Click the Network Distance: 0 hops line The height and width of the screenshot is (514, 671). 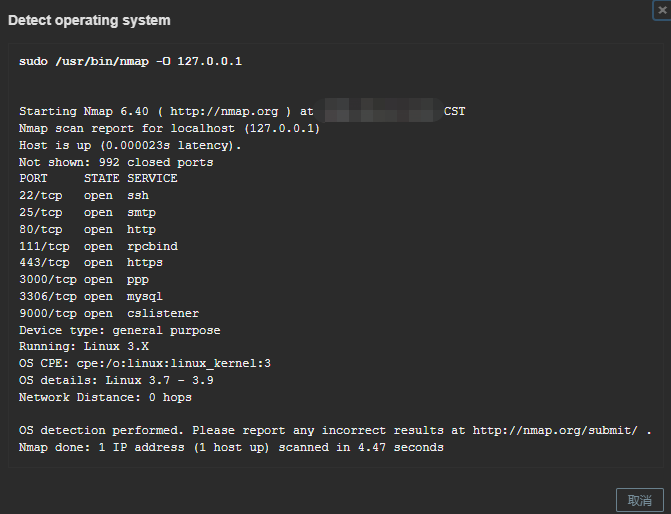105,398
